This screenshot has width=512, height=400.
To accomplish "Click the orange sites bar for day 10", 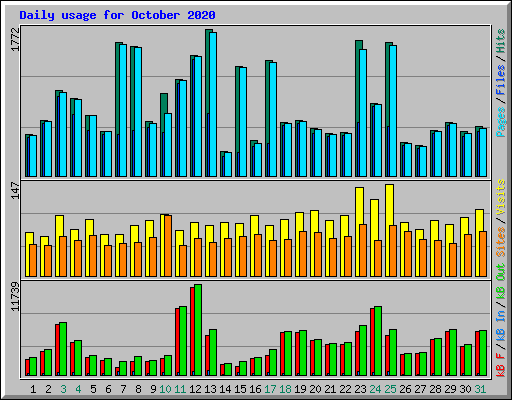I will click(168, 246).
